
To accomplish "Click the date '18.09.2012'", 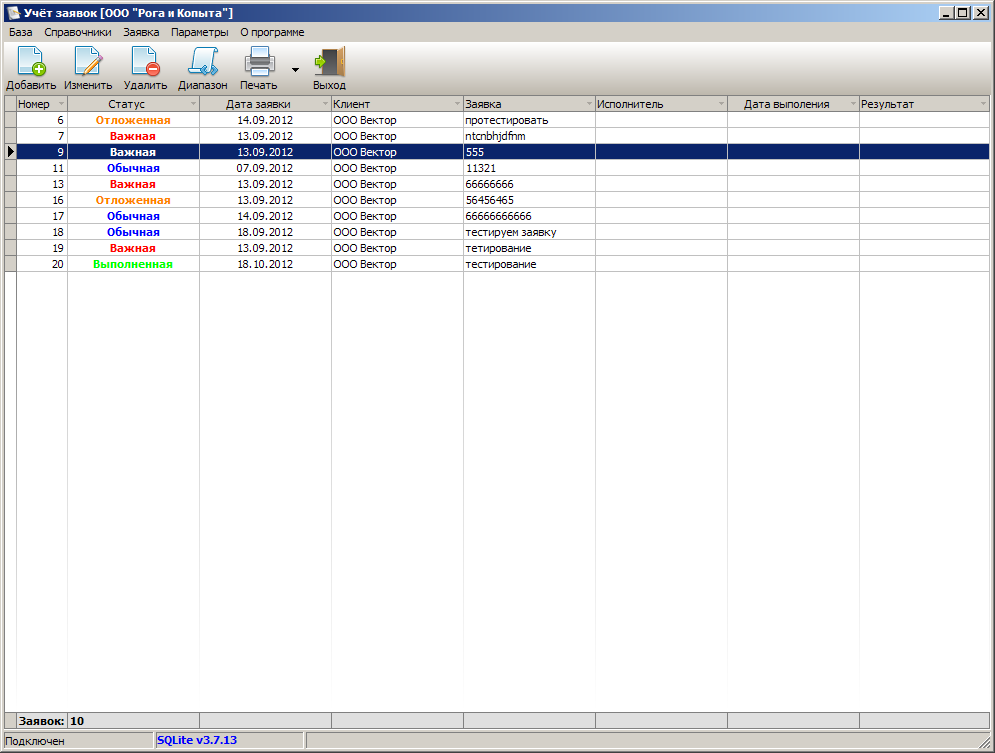I will point(265,232).
